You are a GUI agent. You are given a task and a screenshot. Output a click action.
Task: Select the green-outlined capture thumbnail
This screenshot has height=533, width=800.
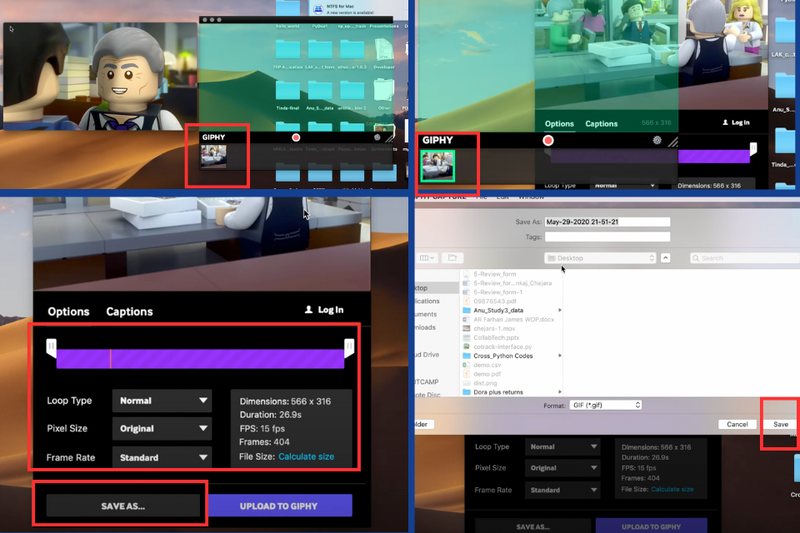(437, 166)
